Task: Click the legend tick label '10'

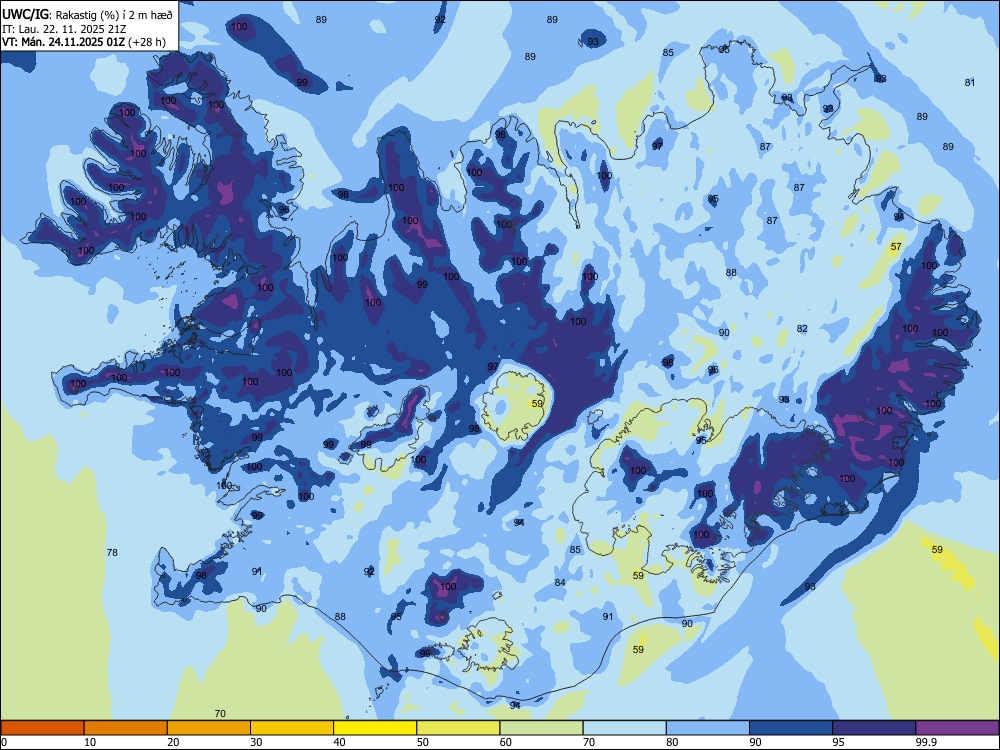Action: (x=90, y=742)
